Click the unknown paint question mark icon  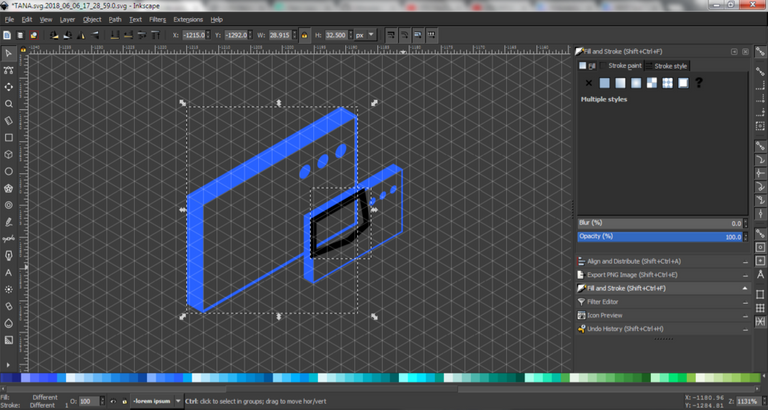698,83
